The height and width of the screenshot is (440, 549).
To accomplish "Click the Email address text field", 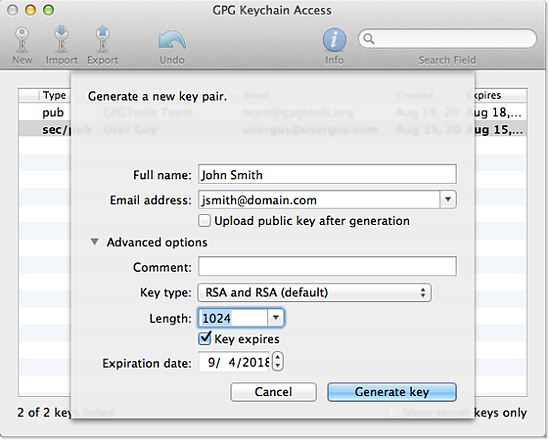I will pyautogui.click(x=319, y=200).
